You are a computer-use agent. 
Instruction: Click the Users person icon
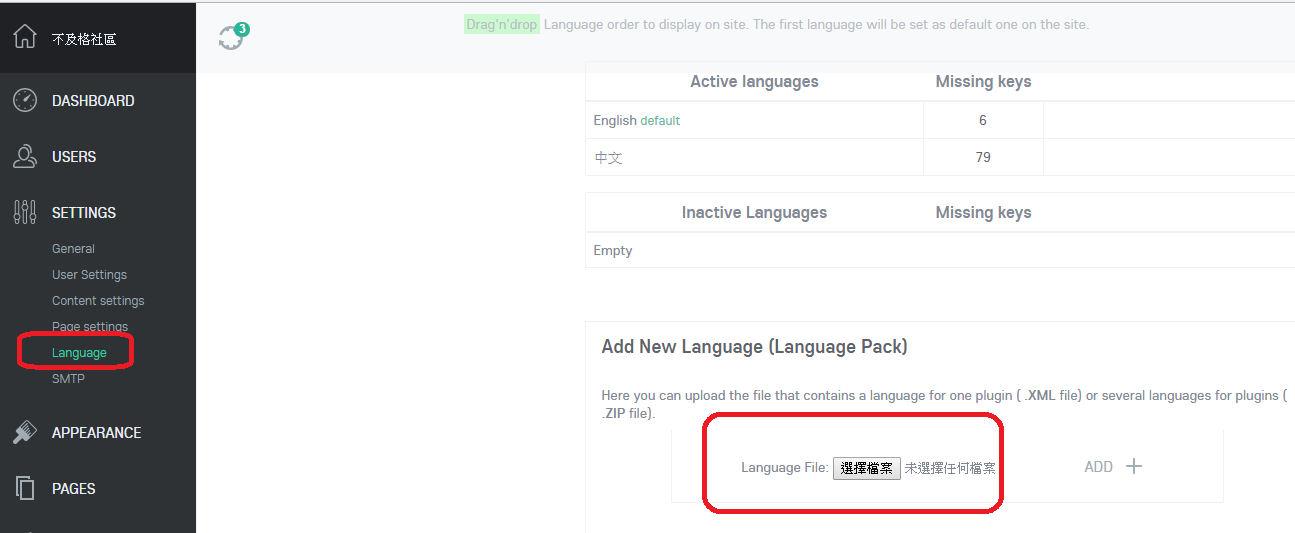click(24, 157)
